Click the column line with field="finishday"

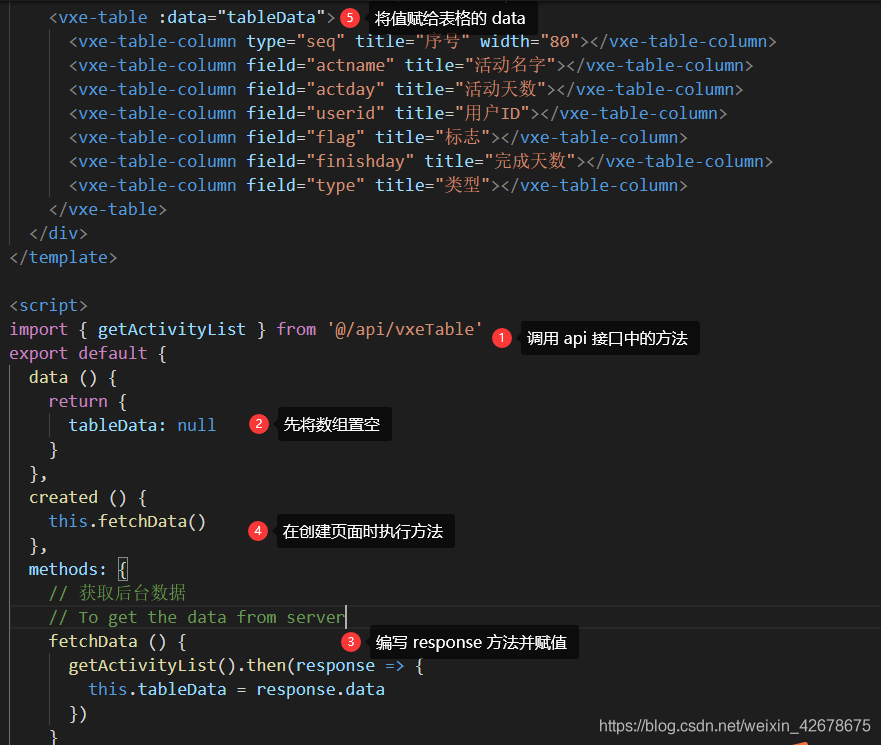click(421, 162)
